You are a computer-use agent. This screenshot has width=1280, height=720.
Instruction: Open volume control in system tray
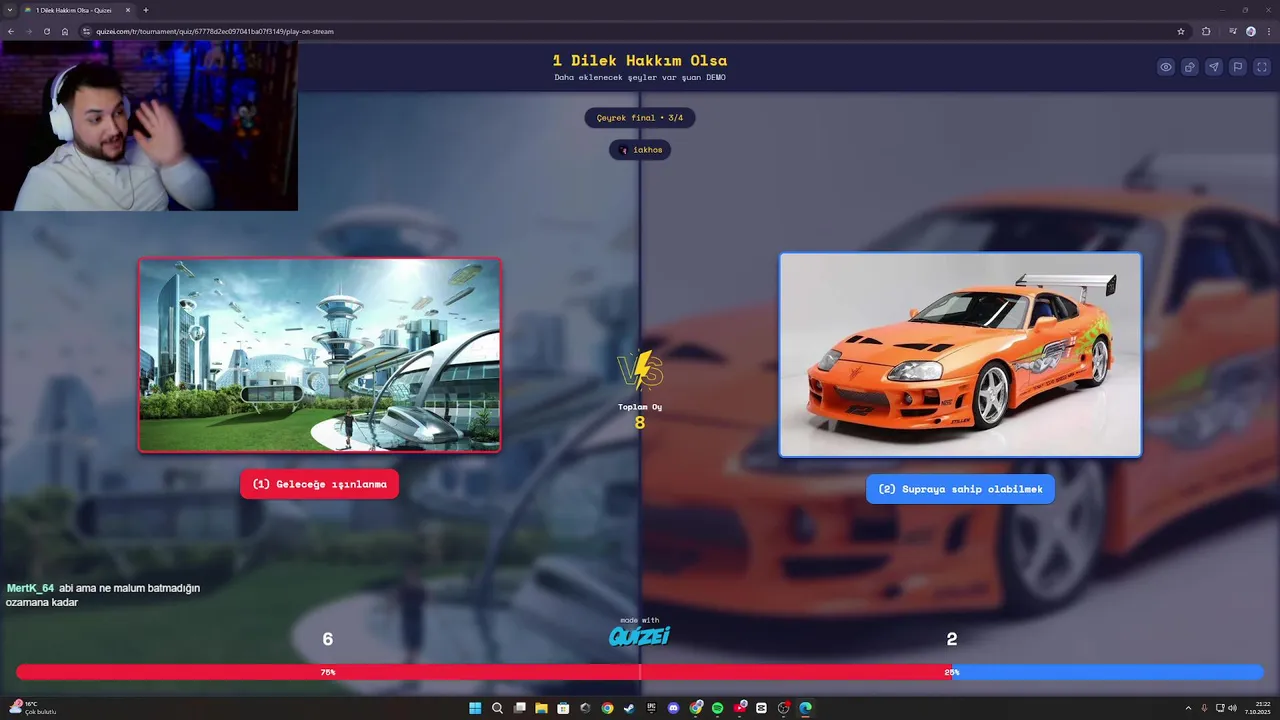tap(1232, 708)
